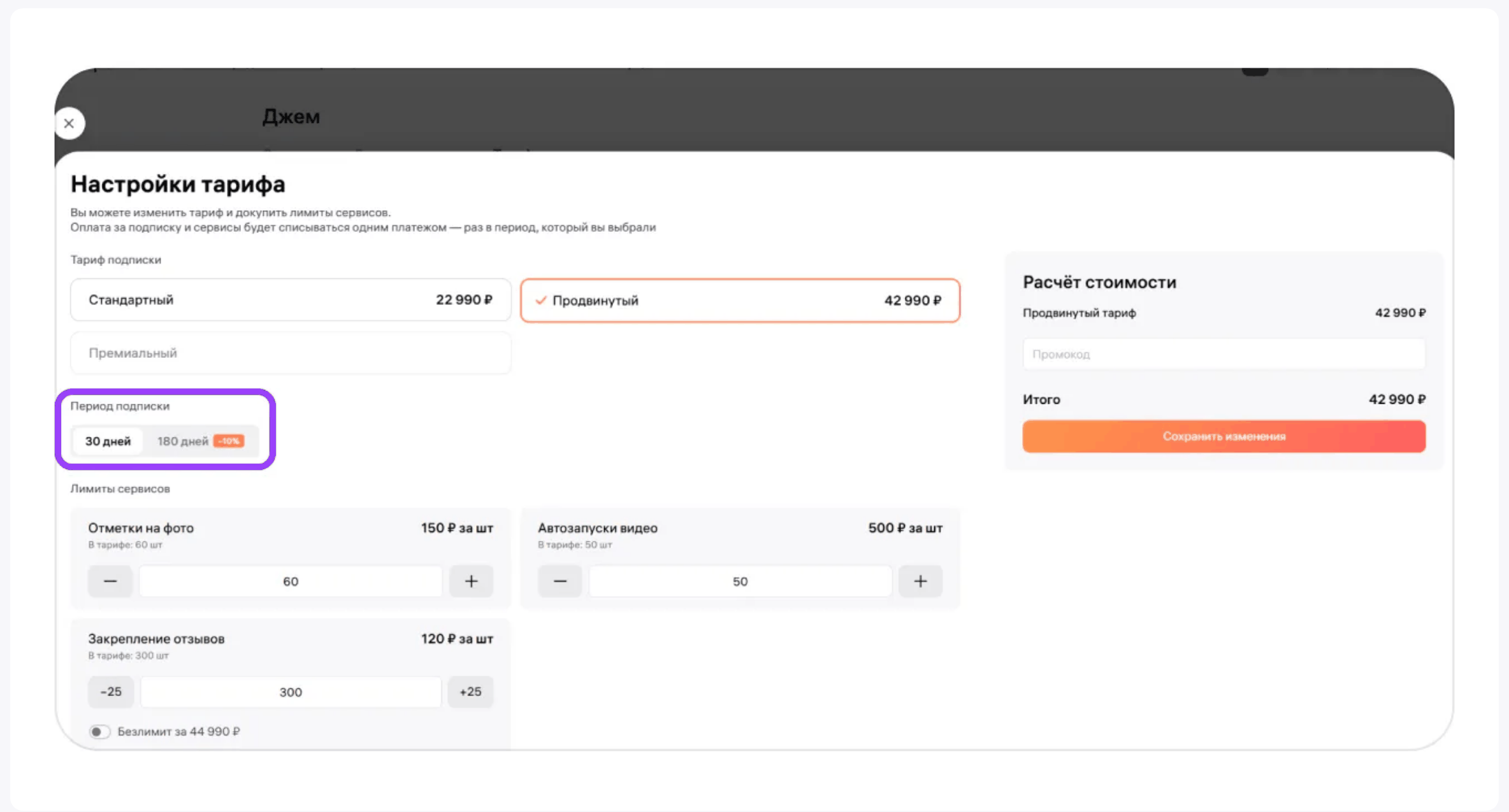Increase Автозапуски видео with plus button

[x=920, y=581]
